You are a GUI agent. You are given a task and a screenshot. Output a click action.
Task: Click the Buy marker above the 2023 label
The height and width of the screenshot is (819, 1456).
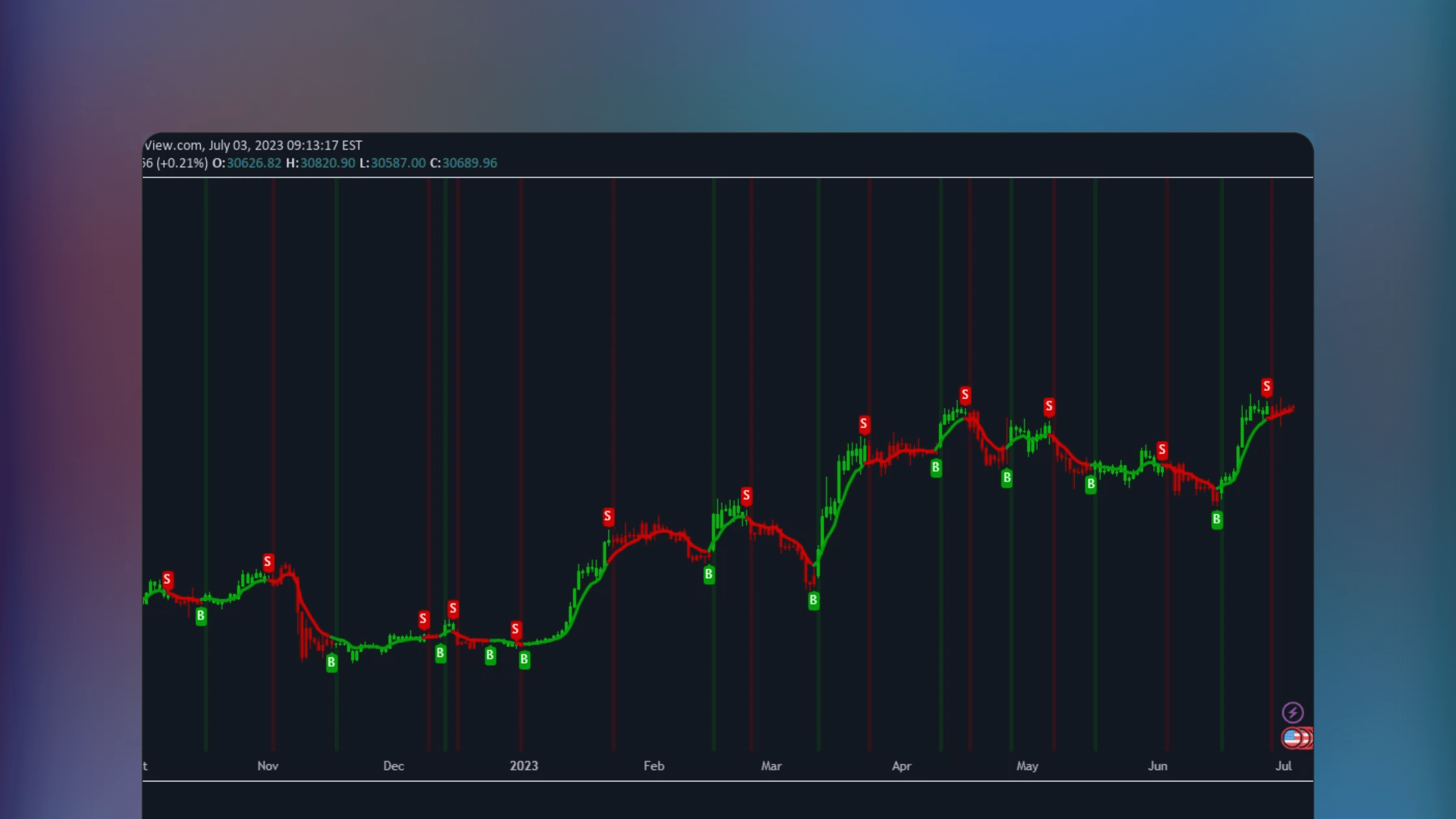coord(524,659)
